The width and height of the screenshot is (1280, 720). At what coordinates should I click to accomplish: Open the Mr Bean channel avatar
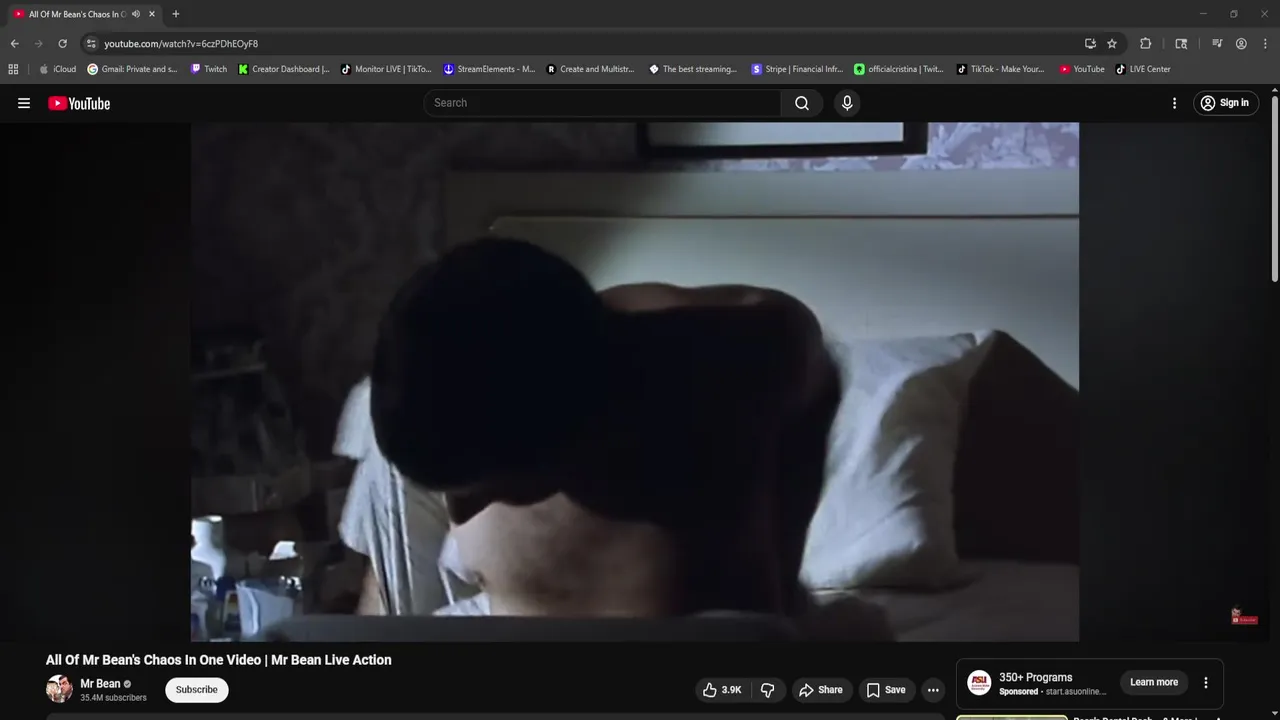tap(59, 689)
